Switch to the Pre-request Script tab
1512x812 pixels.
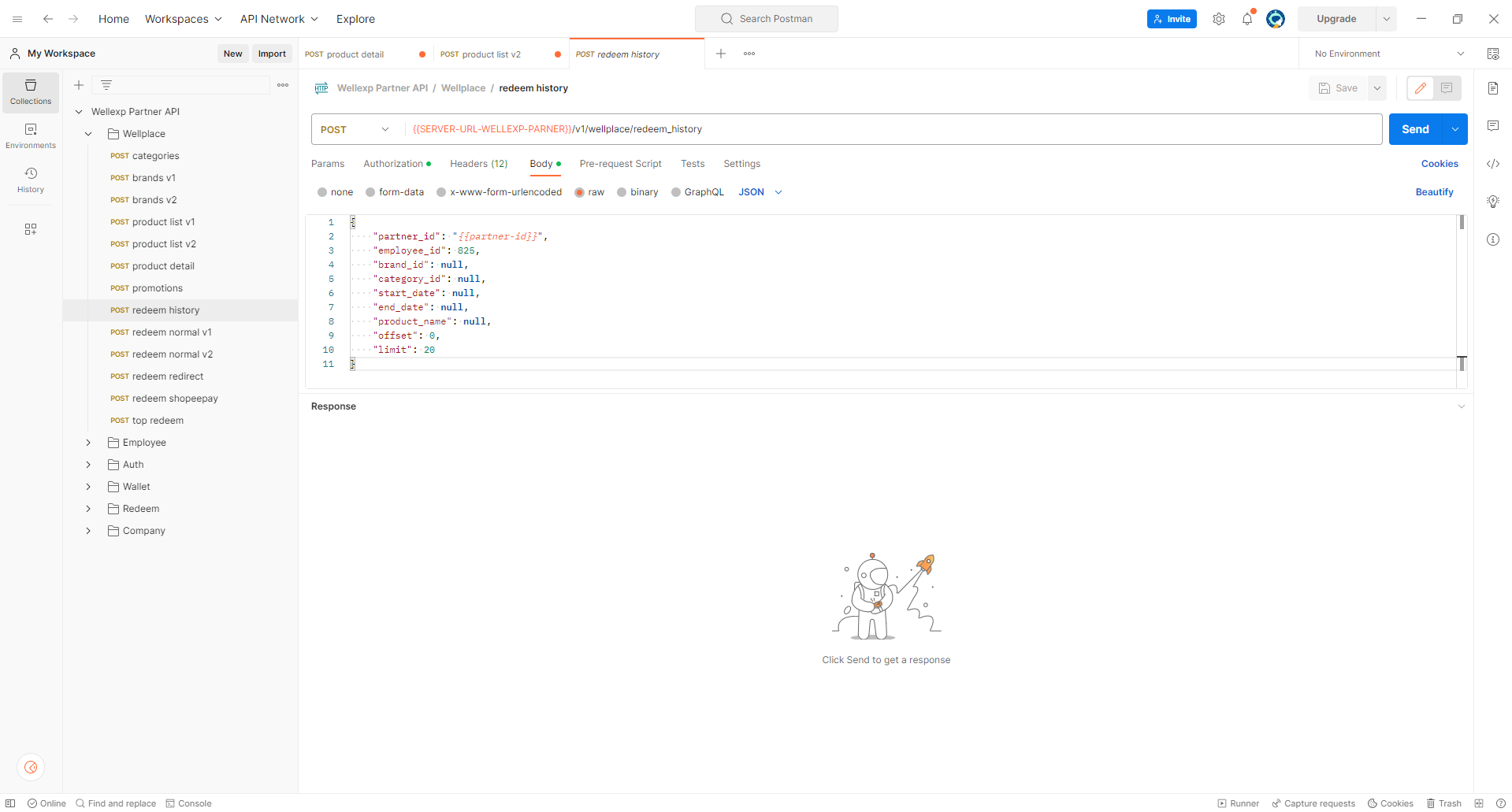tap(620, 164)
